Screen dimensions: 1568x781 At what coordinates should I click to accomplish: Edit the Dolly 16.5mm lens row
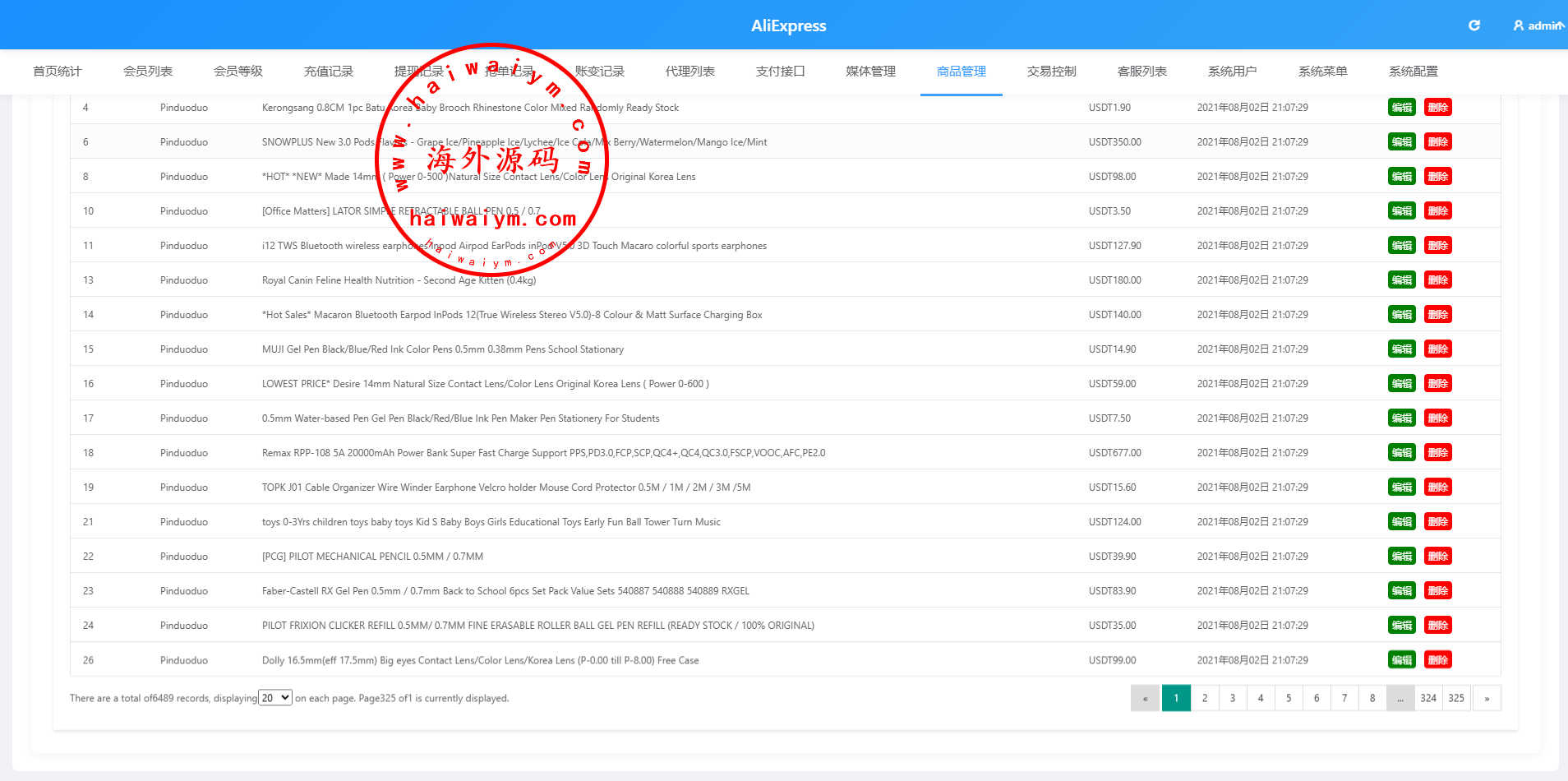tap(1402, 660)
